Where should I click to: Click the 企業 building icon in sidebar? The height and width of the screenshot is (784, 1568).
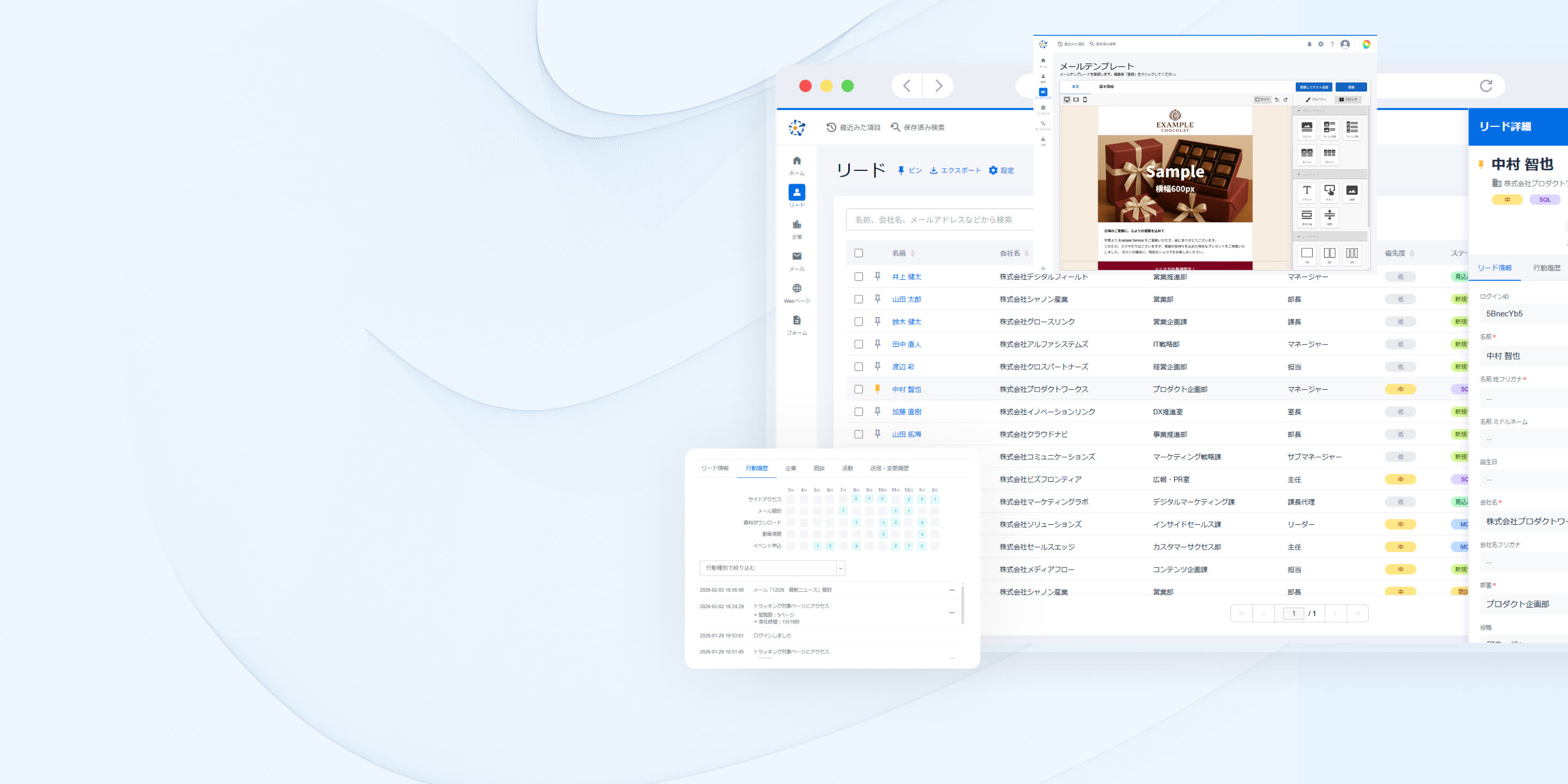[796, 225]
